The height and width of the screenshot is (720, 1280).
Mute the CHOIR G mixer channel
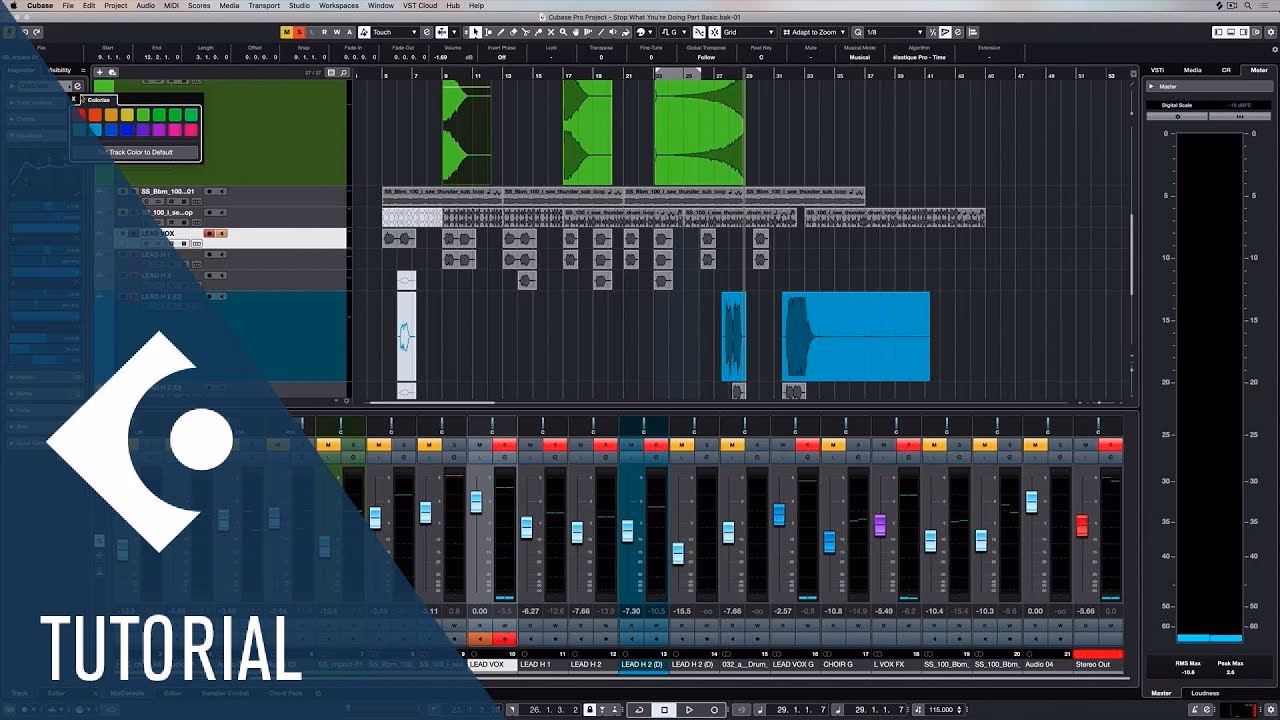click(x=833, y=445)
